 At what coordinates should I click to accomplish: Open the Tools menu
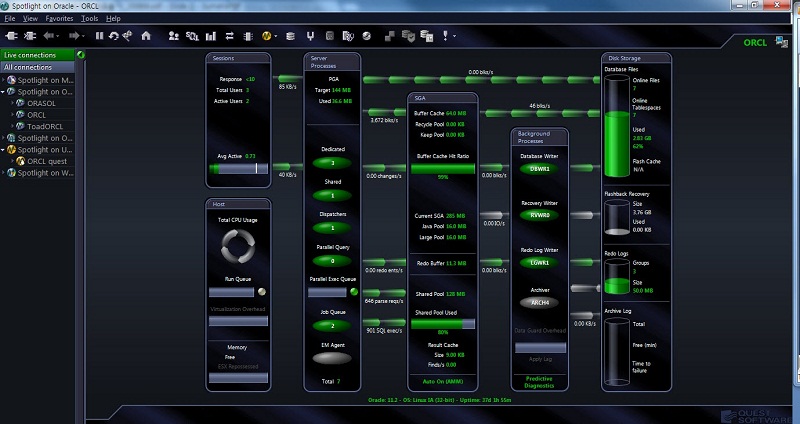(90, 18)
